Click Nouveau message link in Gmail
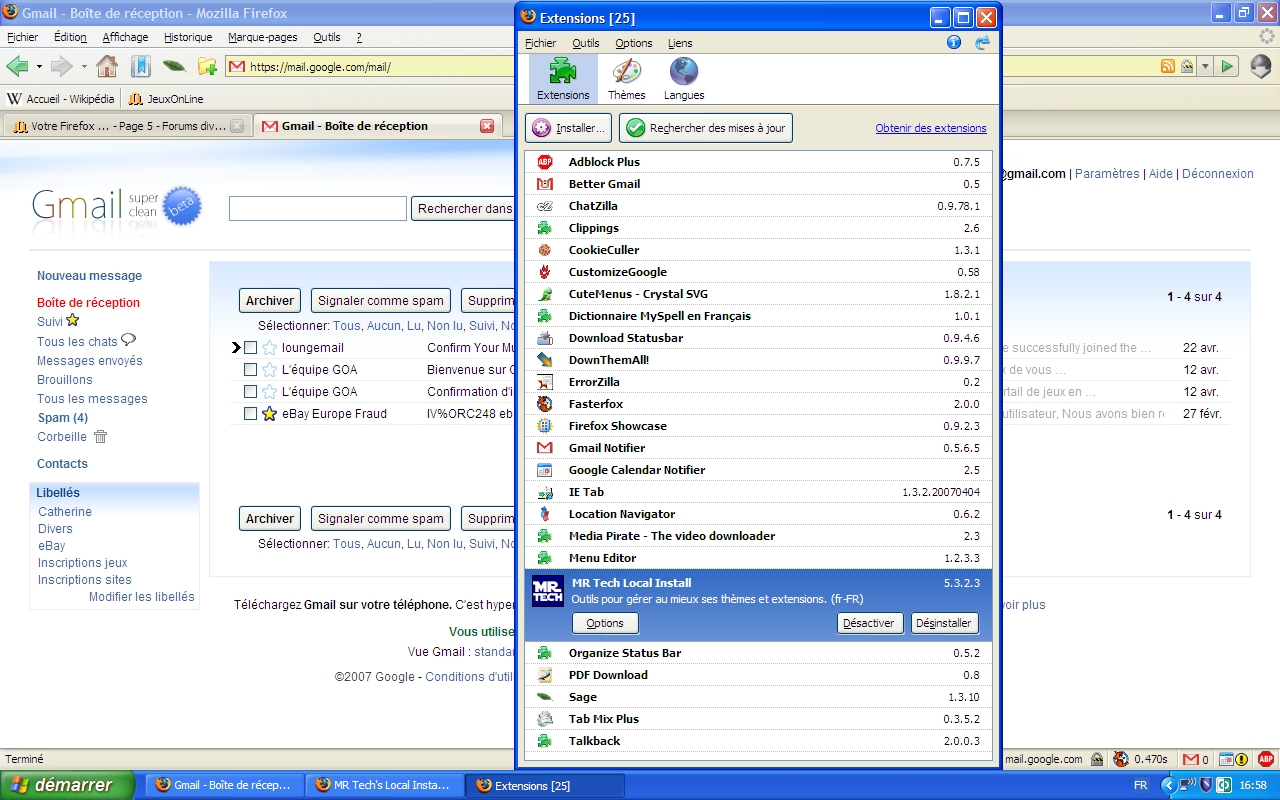The image size is (1280, 800). 89,276
